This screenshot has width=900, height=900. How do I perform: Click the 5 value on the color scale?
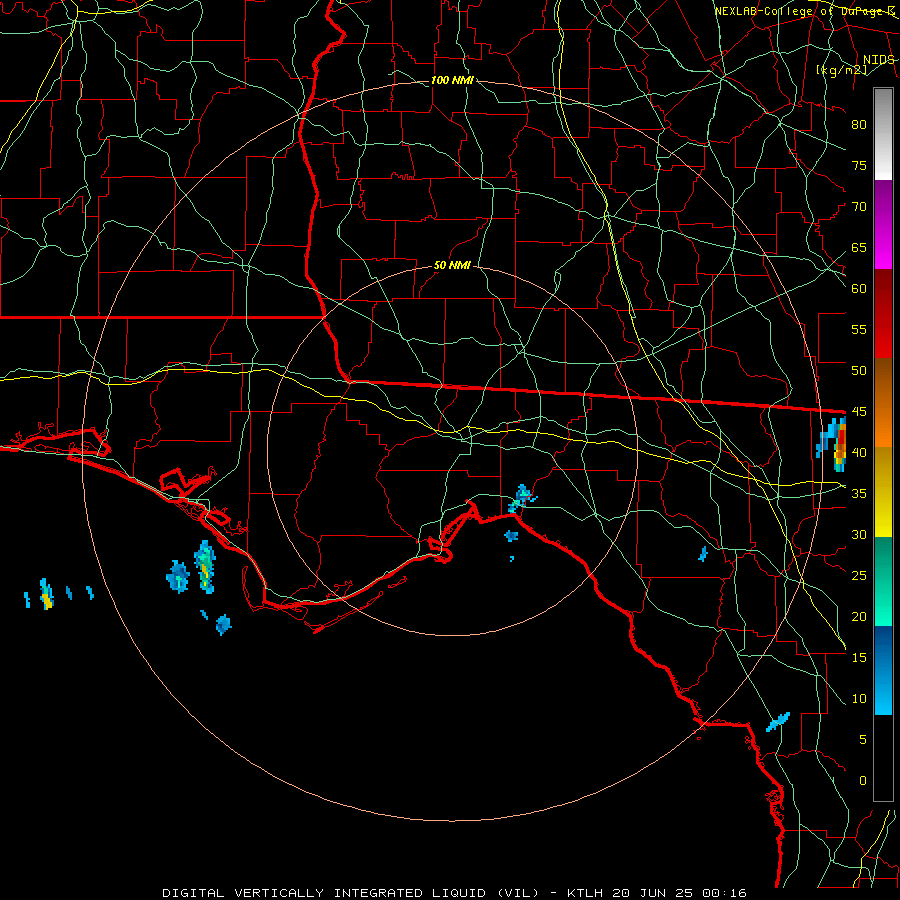tap(863, 740)
